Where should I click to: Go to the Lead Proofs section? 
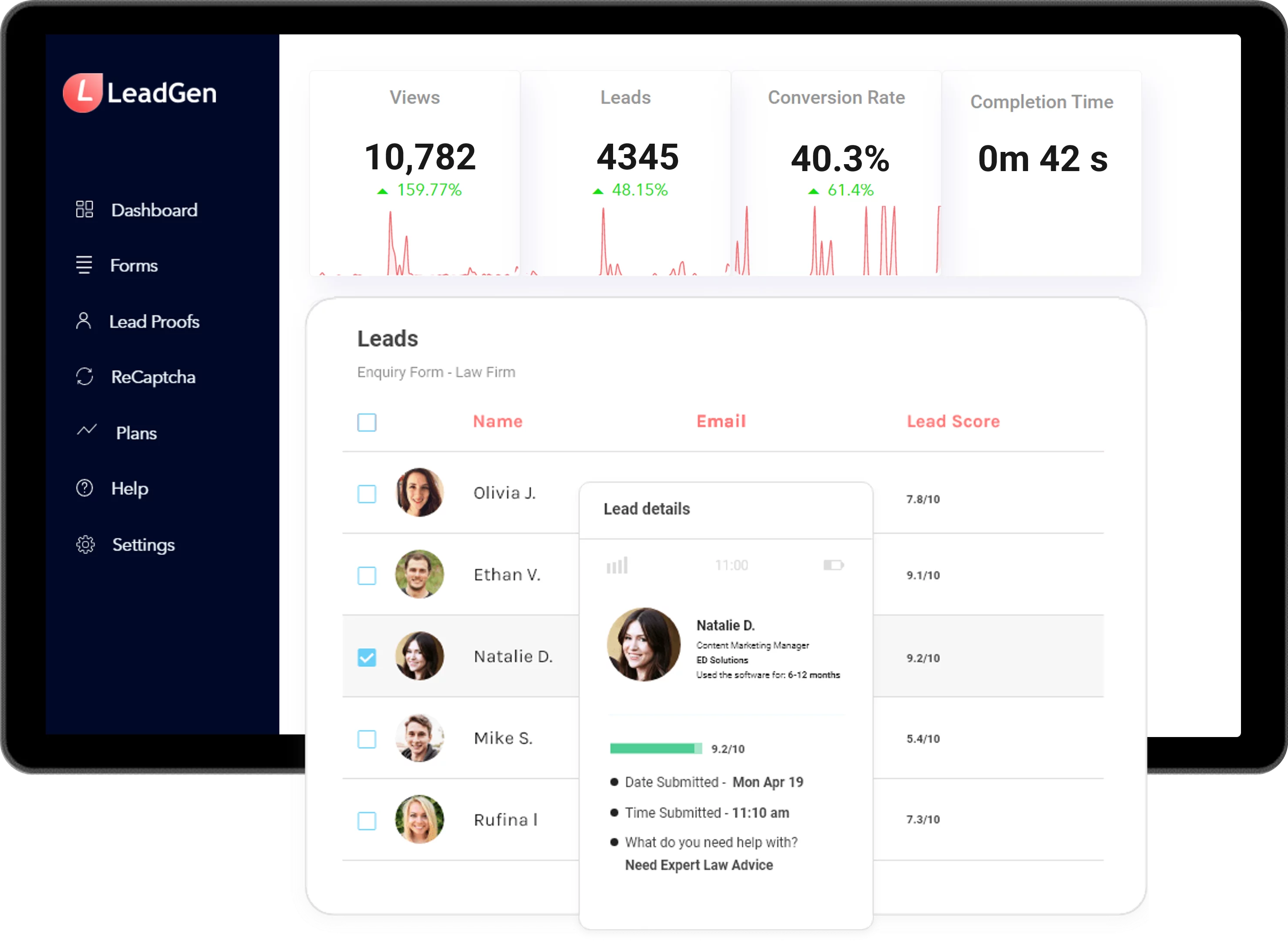[154, 322]
